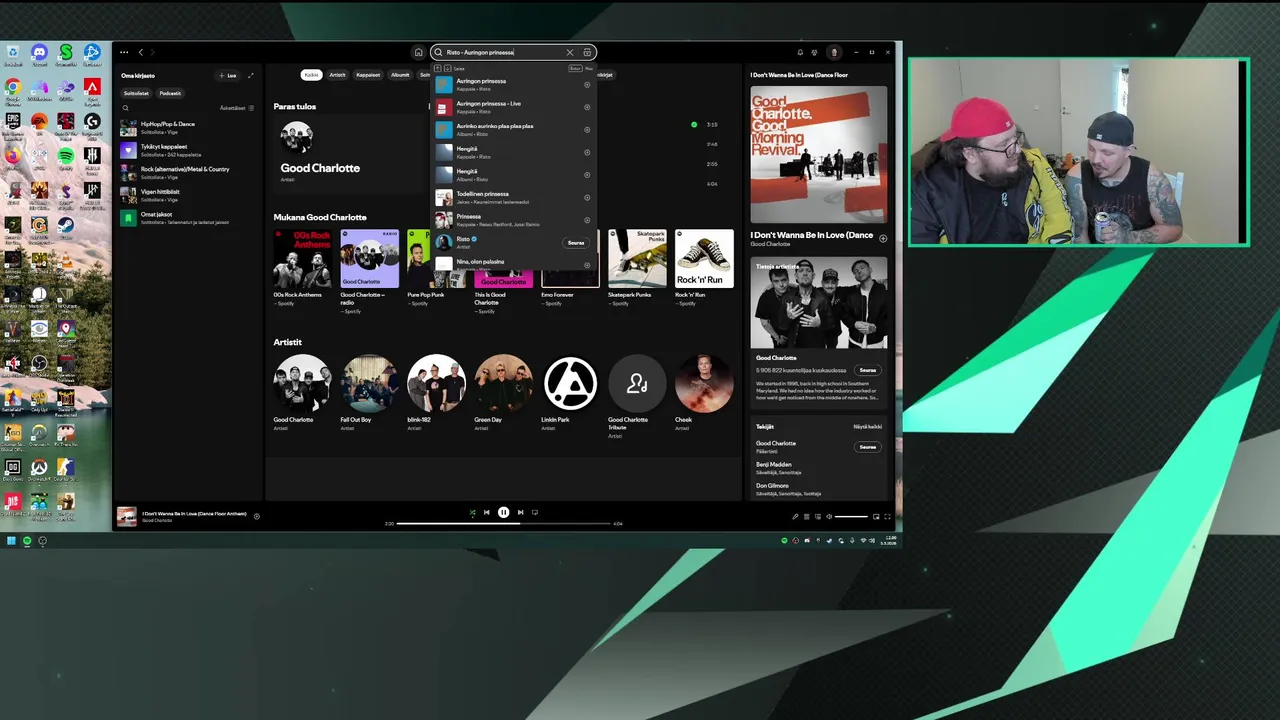Skip to previous track
1280x720 pixels.
click(x=487, y=512)
